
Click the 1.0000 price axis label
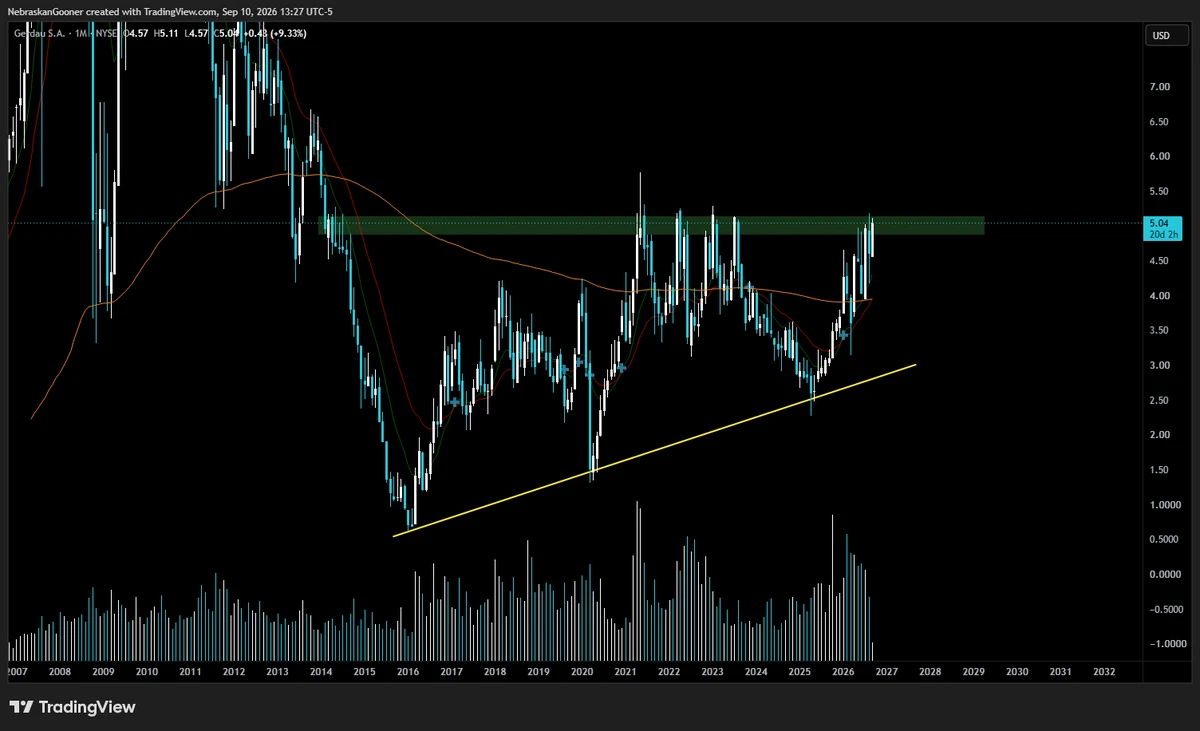[1163, 505]
